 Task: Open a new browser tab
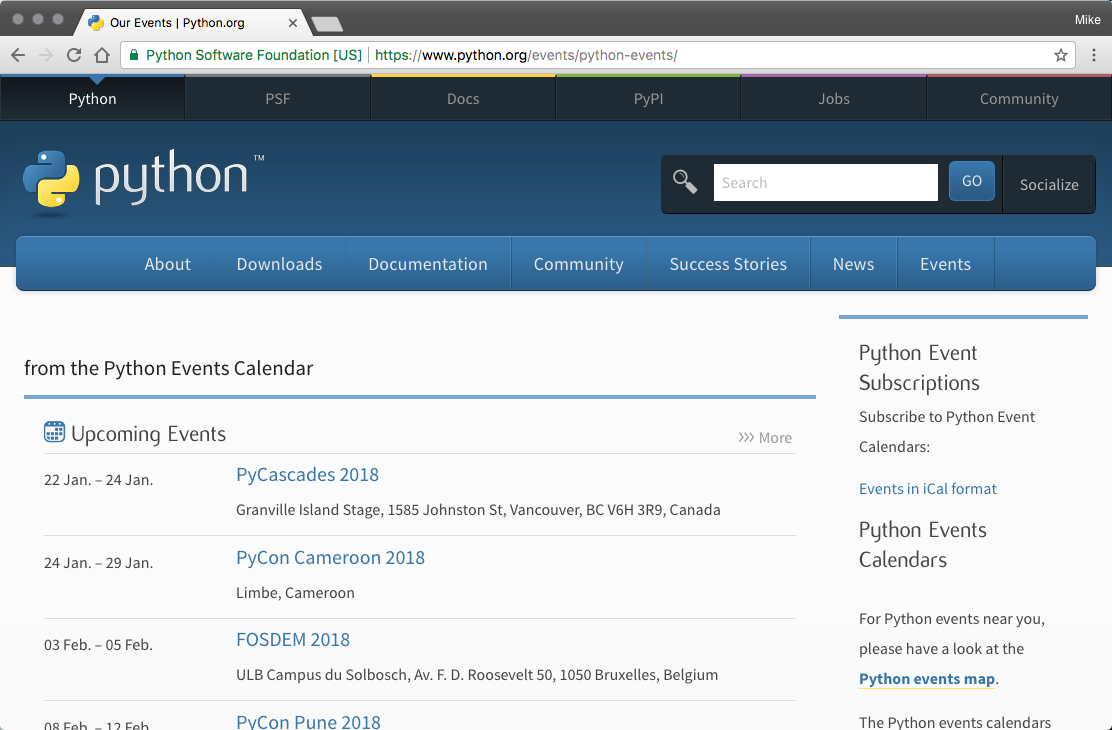coord(327,23)
